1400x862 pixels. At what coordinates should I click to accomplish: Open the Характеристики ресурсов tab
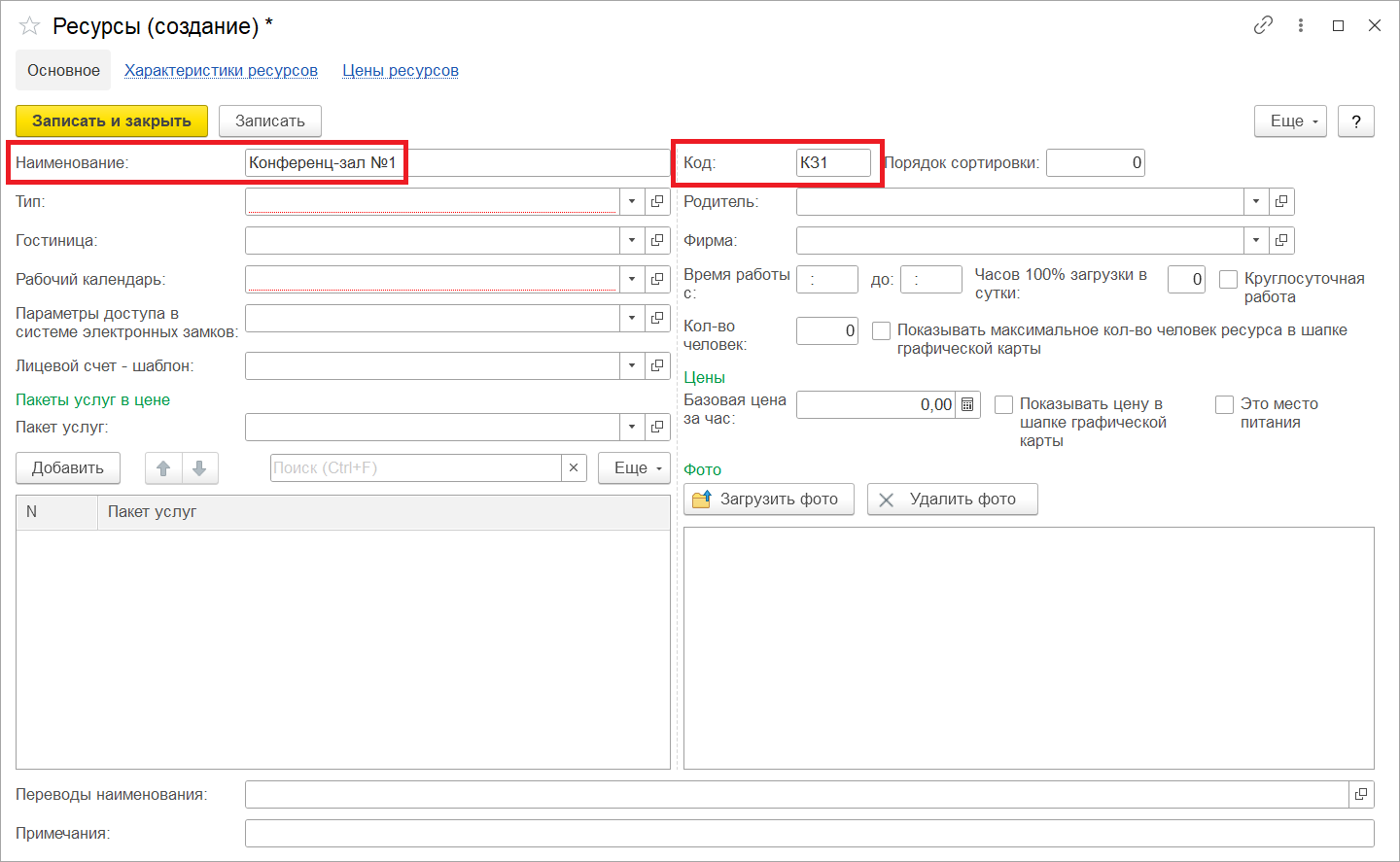coord(221,70)
